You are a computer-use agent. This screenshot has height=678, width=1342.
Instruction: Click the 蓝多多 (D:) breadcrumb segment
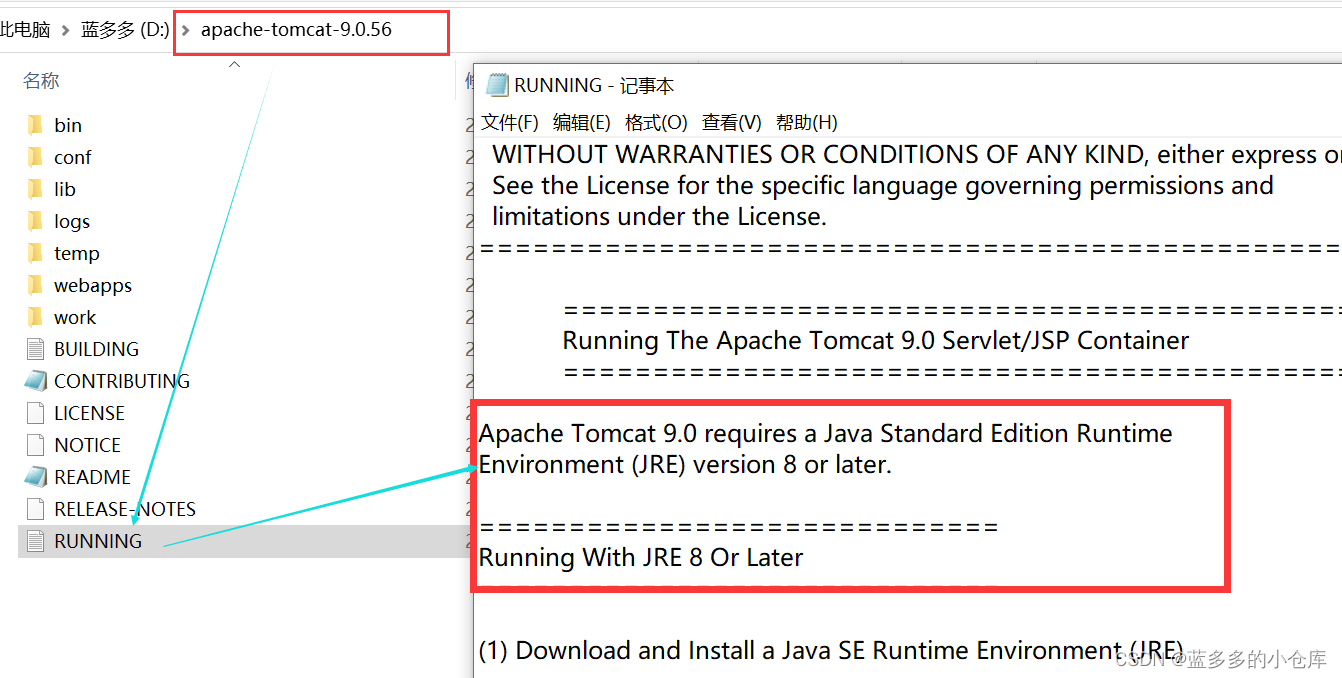click(x=125, y=30)
